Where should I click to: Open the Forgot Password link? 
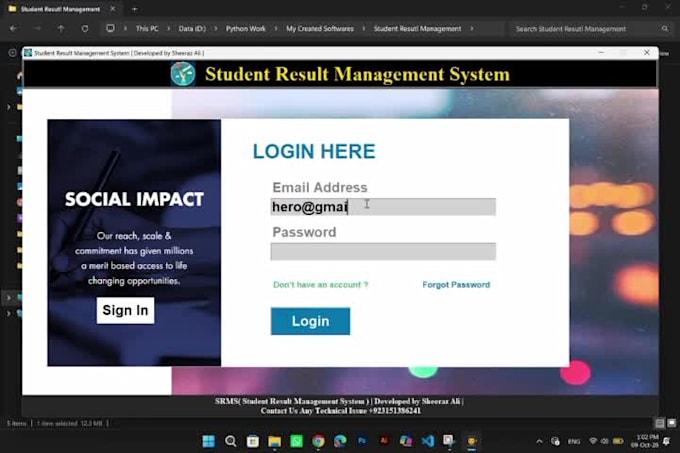click(x=456, y=285)
